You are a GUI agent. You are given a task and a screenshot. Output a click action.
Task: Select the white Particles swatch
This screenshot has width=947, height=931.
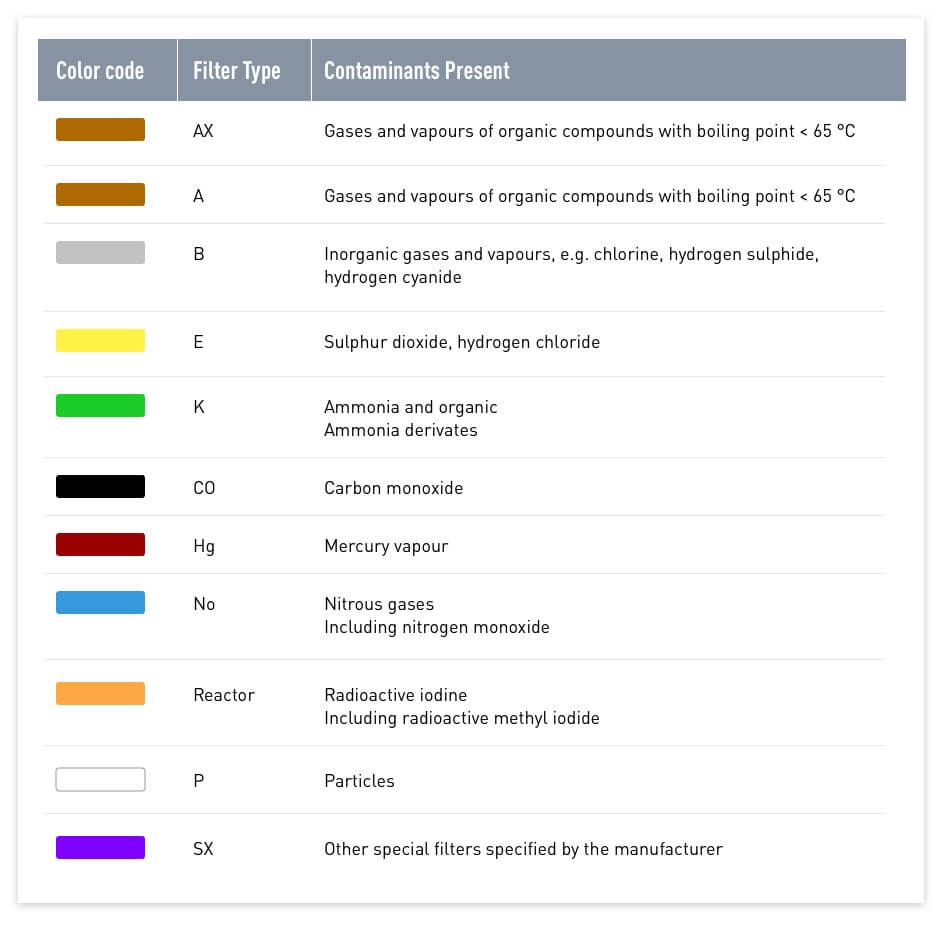pyautogui.click(x=100, y=780)
